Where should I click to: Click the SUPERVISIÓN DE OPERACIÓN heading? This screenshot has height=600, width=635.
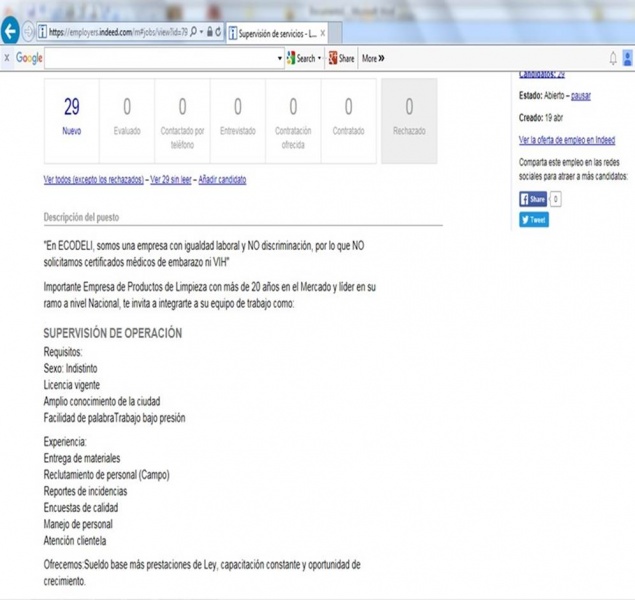[113, 333]
